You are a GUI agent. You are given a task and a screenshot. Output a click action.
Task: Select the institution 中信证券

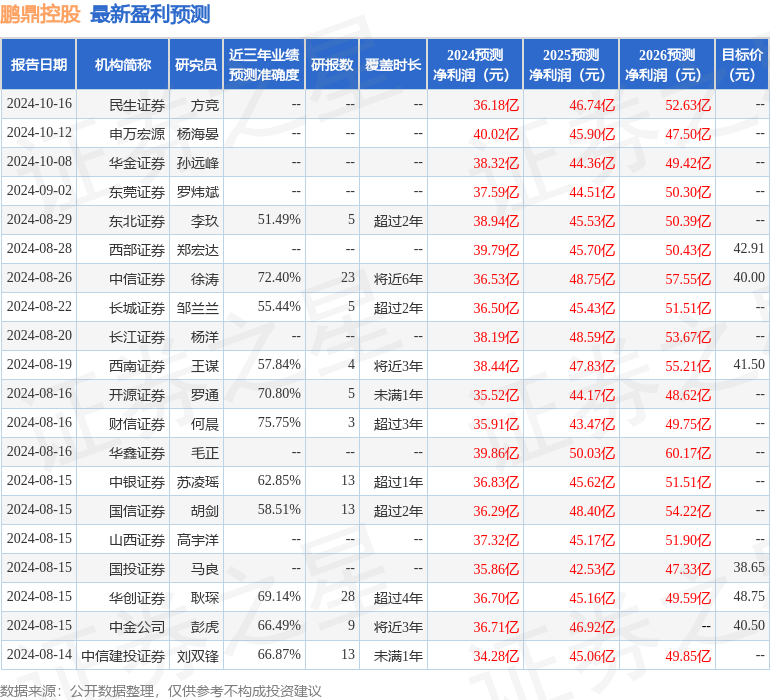[137, 279]
